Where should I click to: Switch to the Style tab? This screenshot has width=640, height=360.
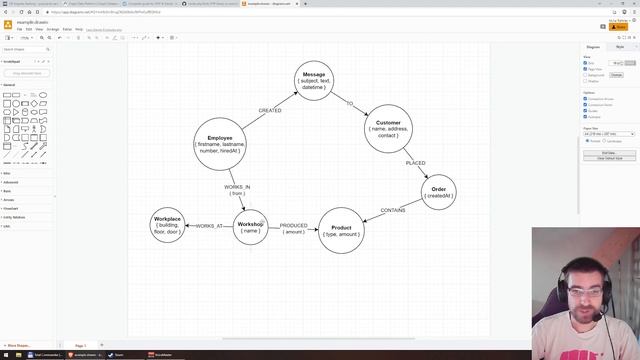click(x=620, y=47)
